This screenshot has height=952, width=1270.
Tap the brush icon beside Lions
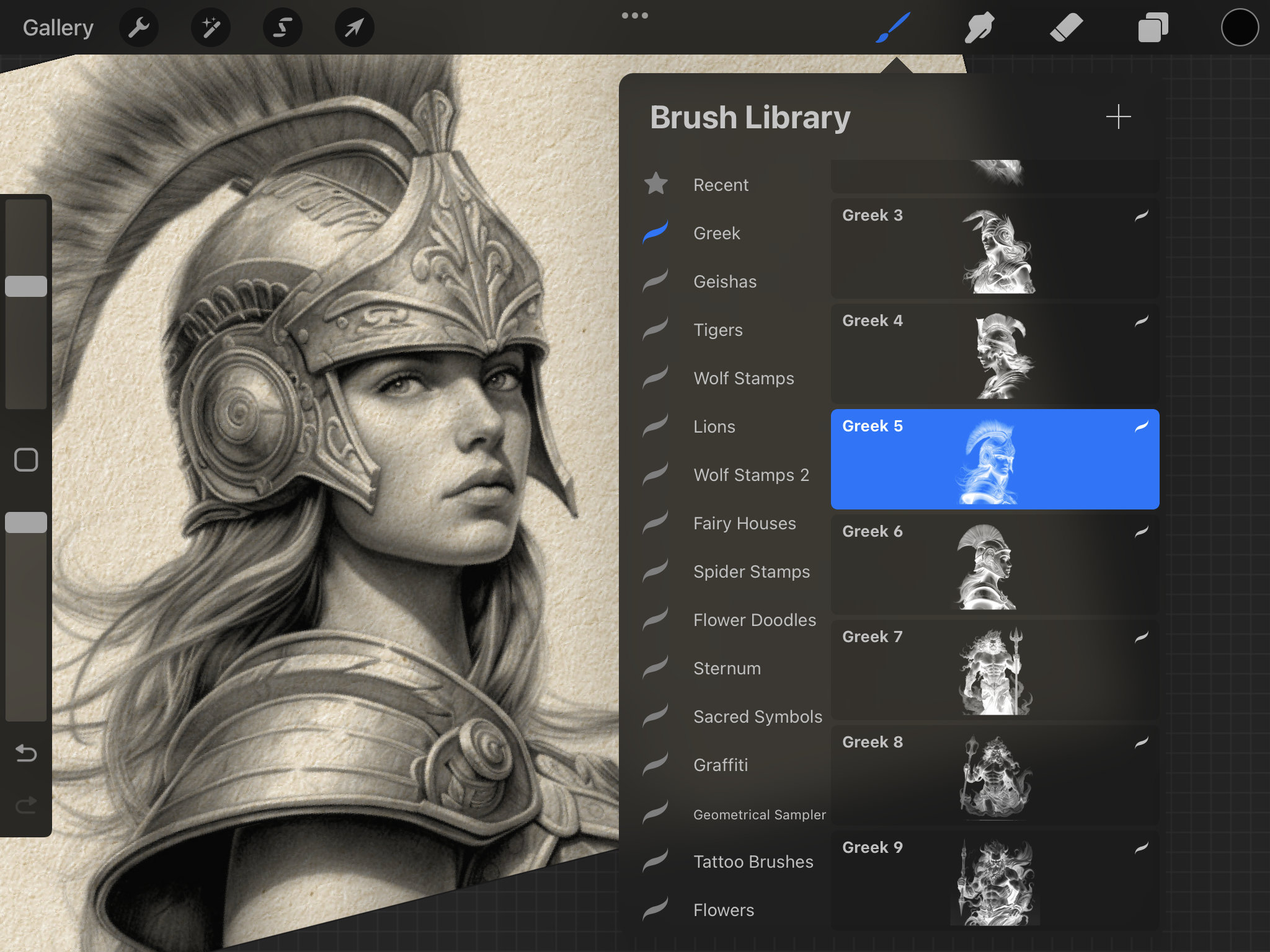(x=655, y=425)
